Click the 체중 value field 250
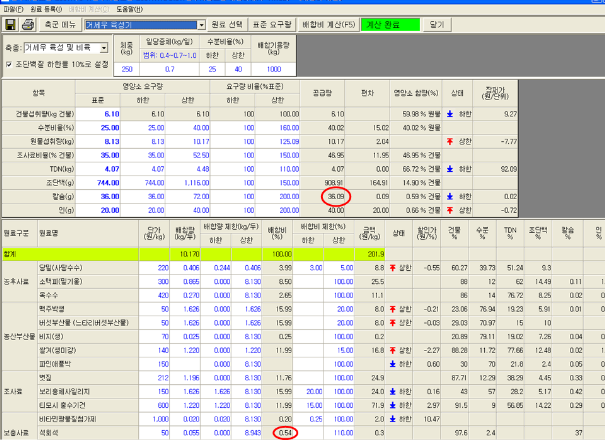 [x=127, y=69]
